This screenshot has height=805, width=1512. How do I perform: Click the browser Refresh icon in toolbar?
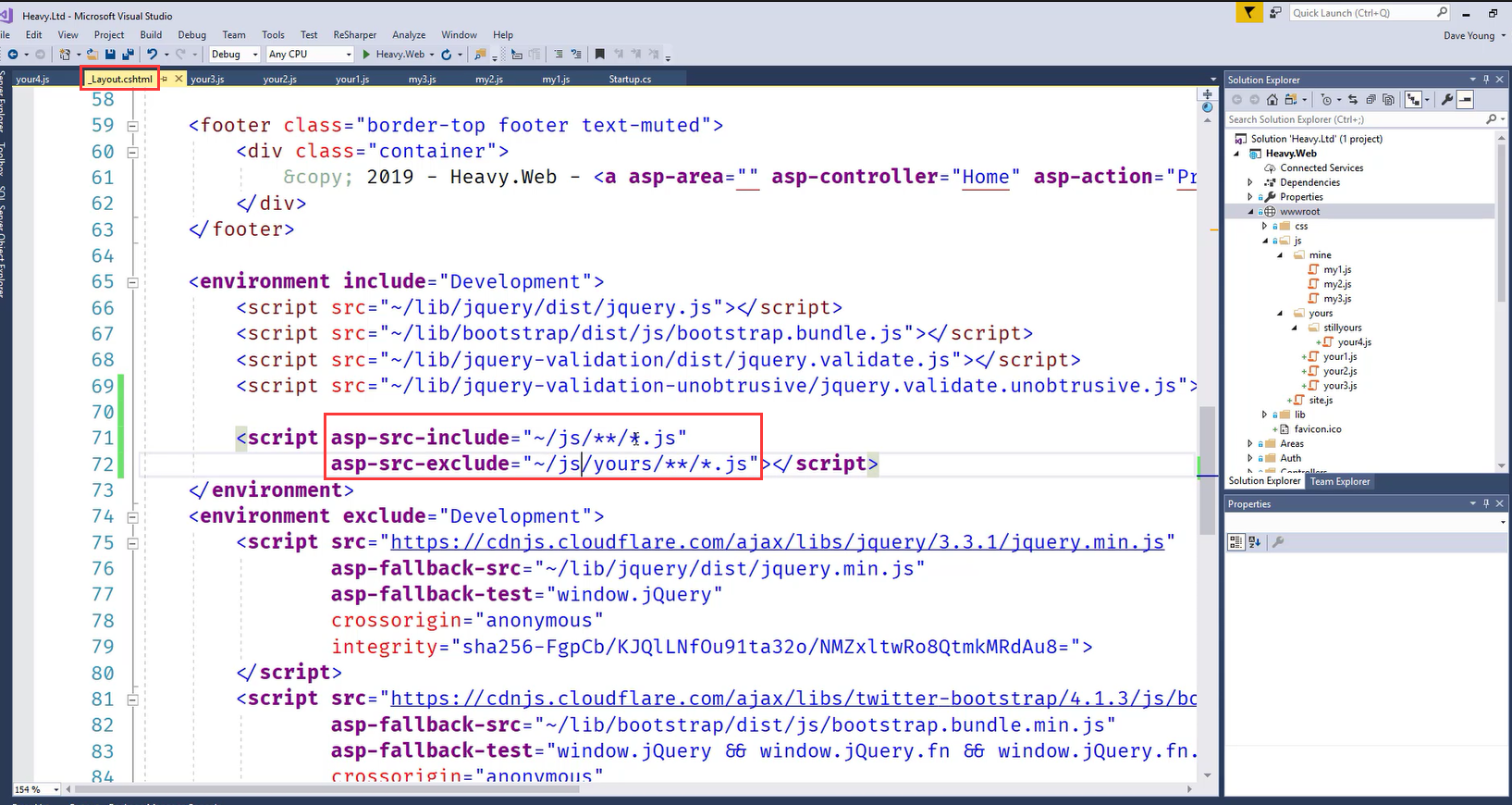point(447,55)
